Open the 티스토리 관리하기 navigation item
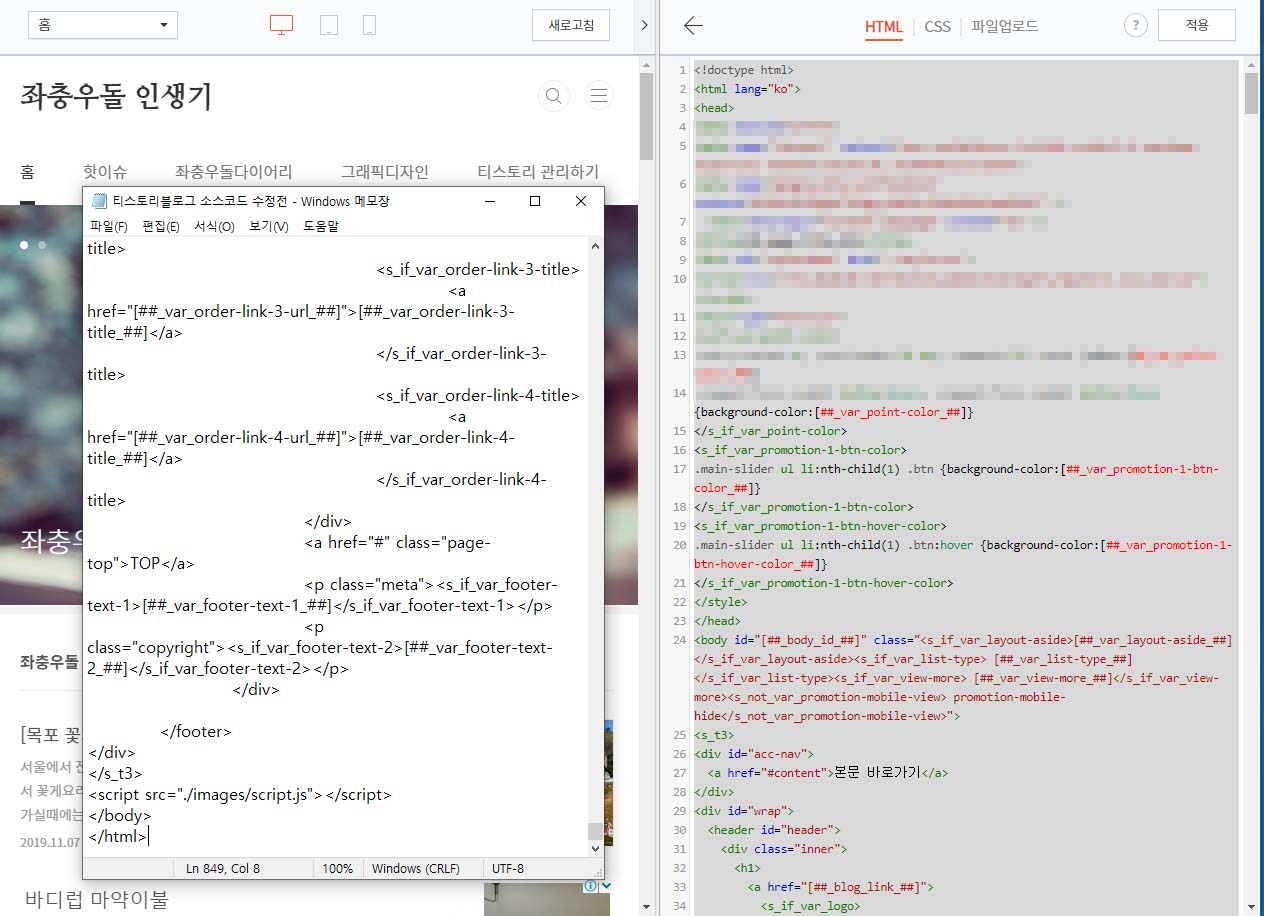The height and width of the screenshot is (916, 1264). (538, 172)
